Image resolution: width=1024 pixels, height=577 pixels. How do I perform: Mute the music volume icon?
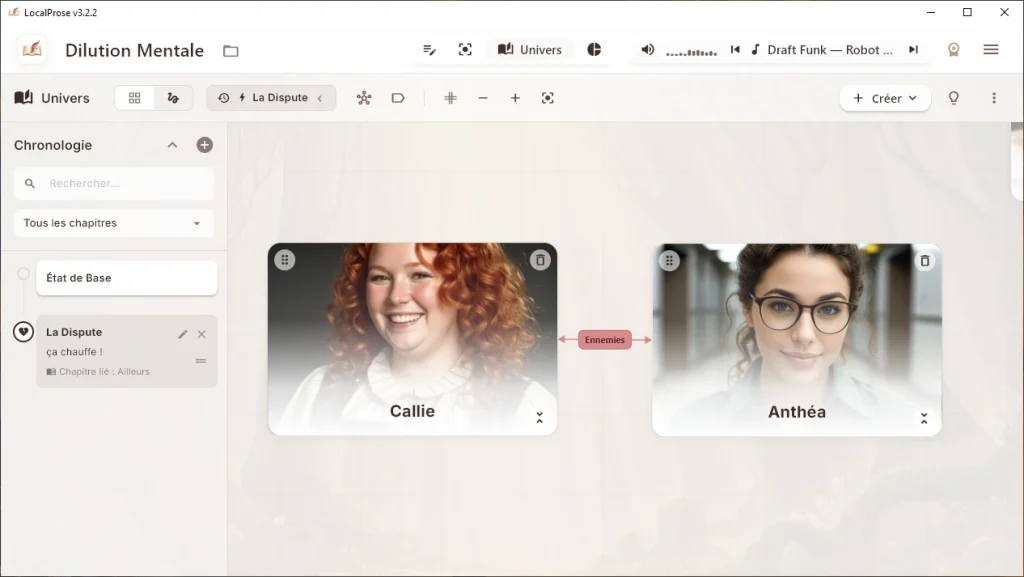[x=647, y=50]
